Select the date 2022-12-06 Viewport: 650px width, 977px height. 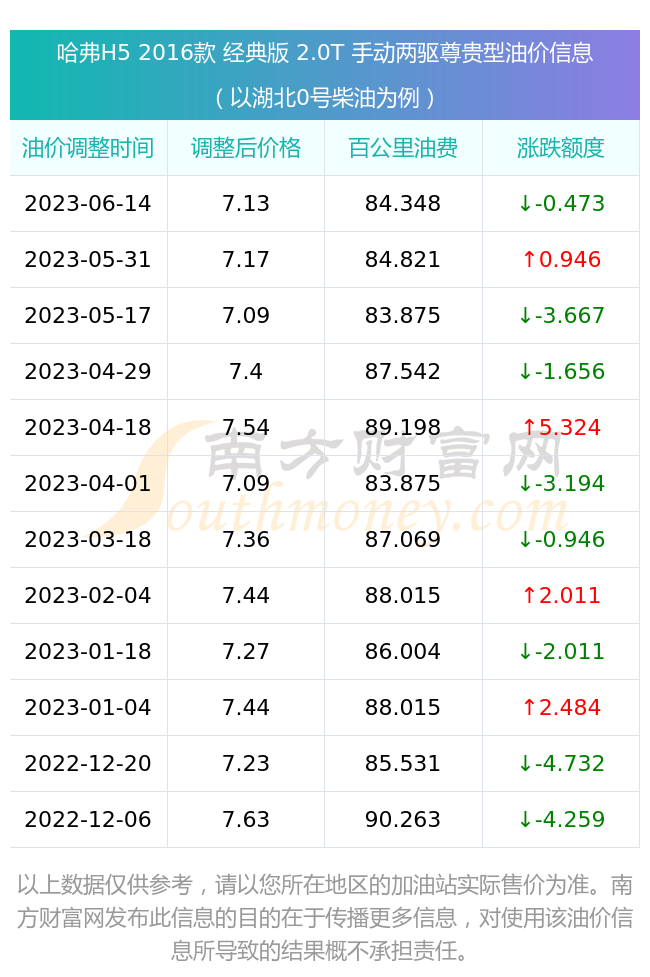tap(88, 819)
